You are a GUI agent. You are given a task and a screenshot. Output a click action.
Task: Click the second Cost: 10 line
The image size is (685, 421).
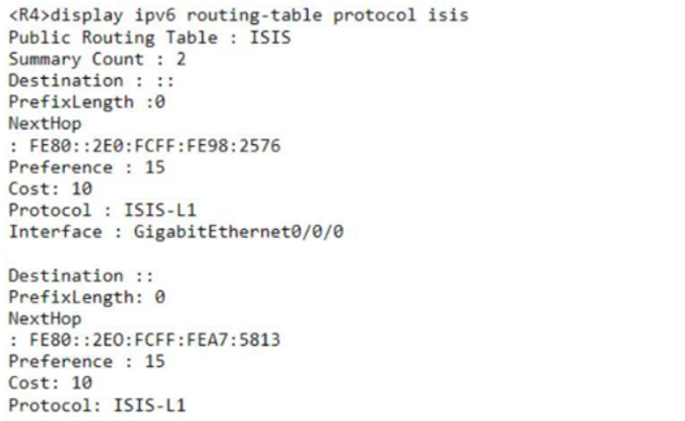point(50,383)
